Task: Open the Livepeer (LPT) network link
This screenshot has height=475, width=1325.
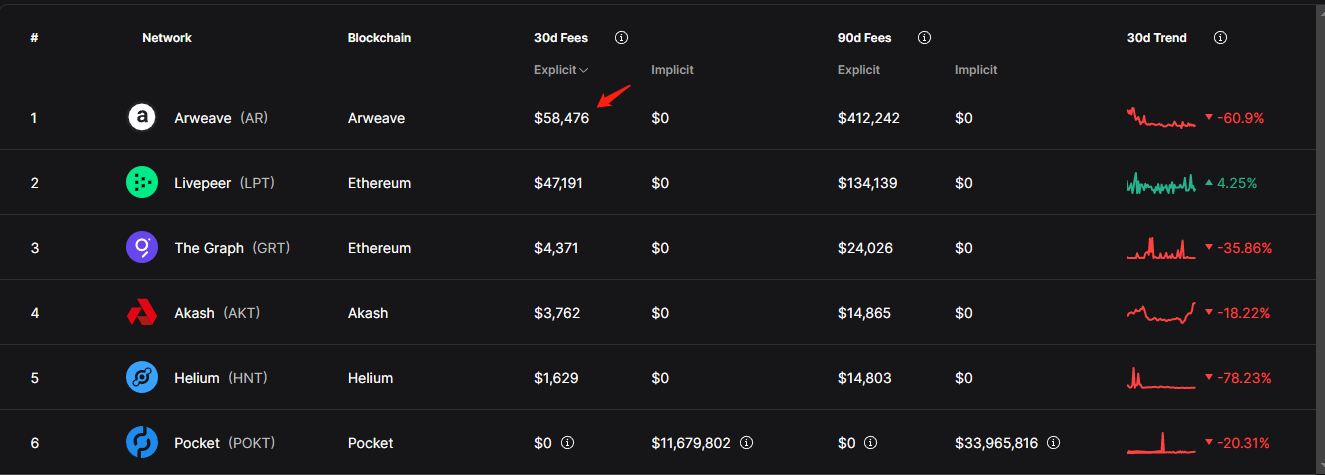Action: [224, 183]
